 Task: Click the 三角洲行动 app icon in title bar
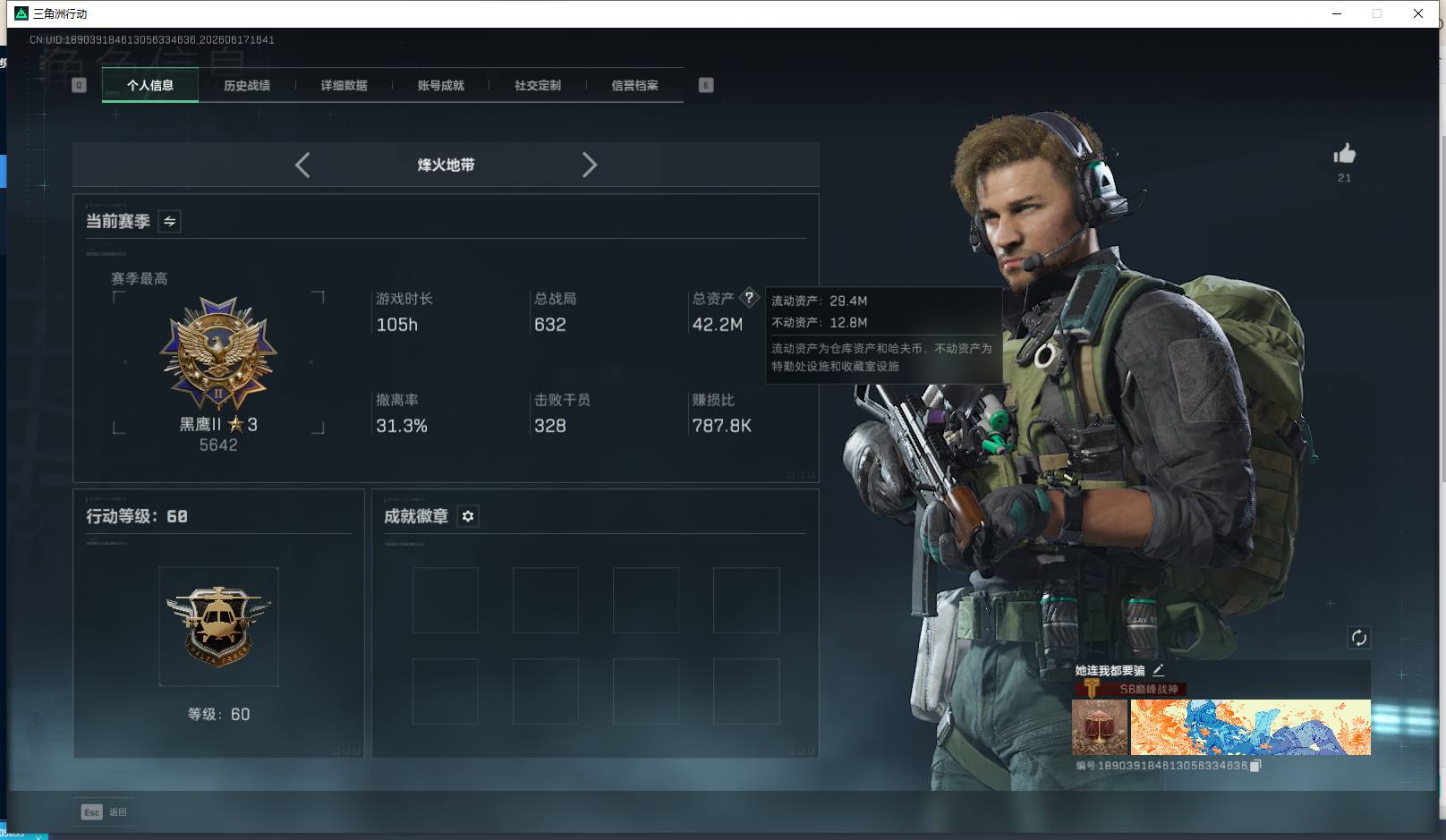tap(21, 13)
